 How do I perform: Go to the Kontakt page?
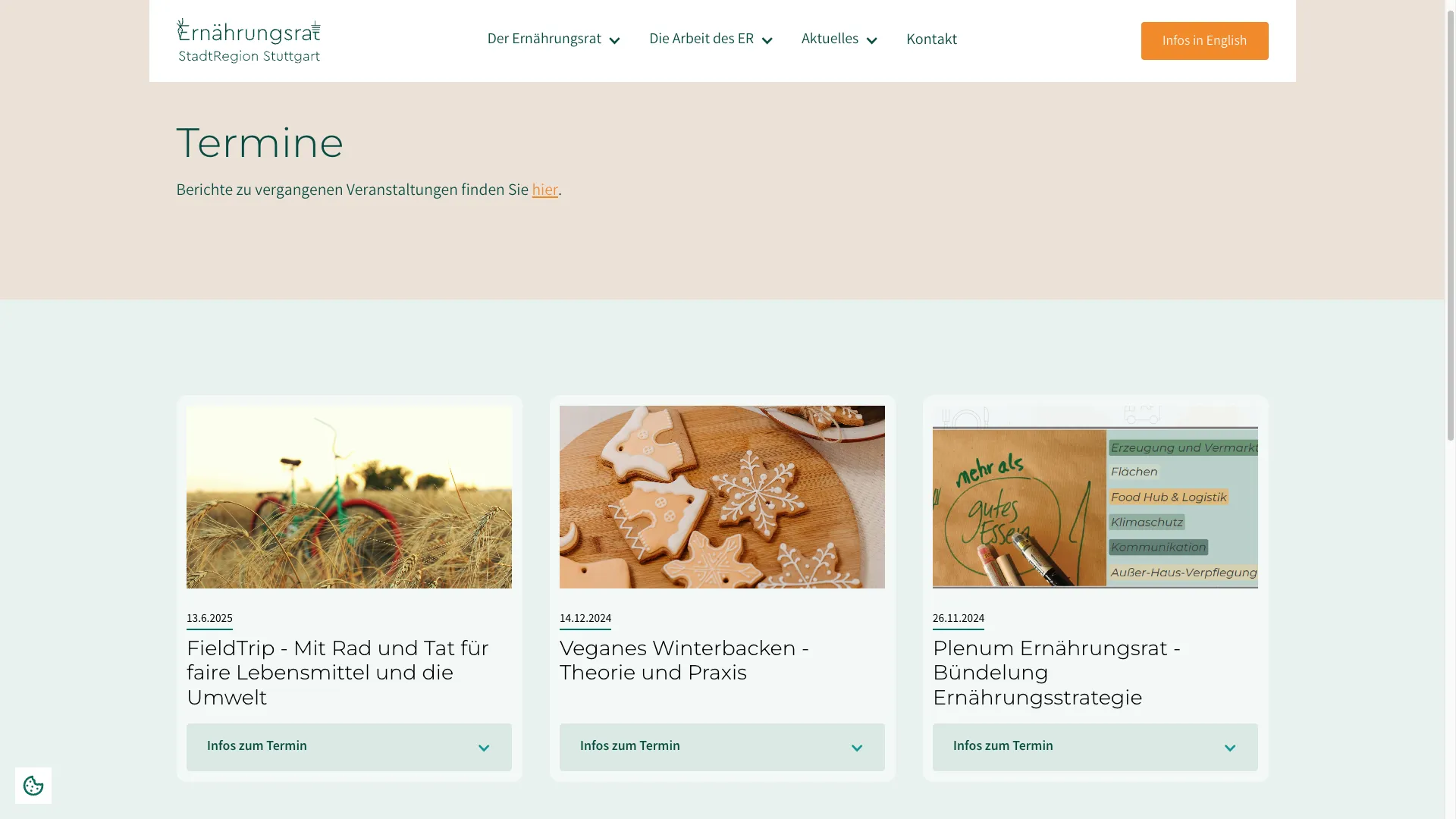coord(931,39)
